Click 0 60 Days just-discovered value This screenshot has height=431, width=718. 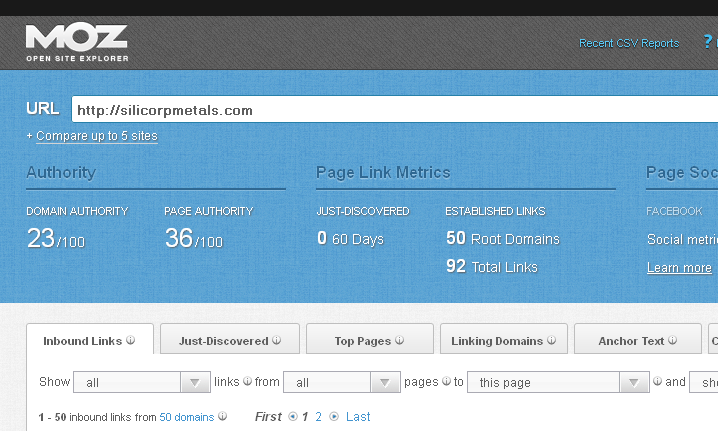coord(350,239)
